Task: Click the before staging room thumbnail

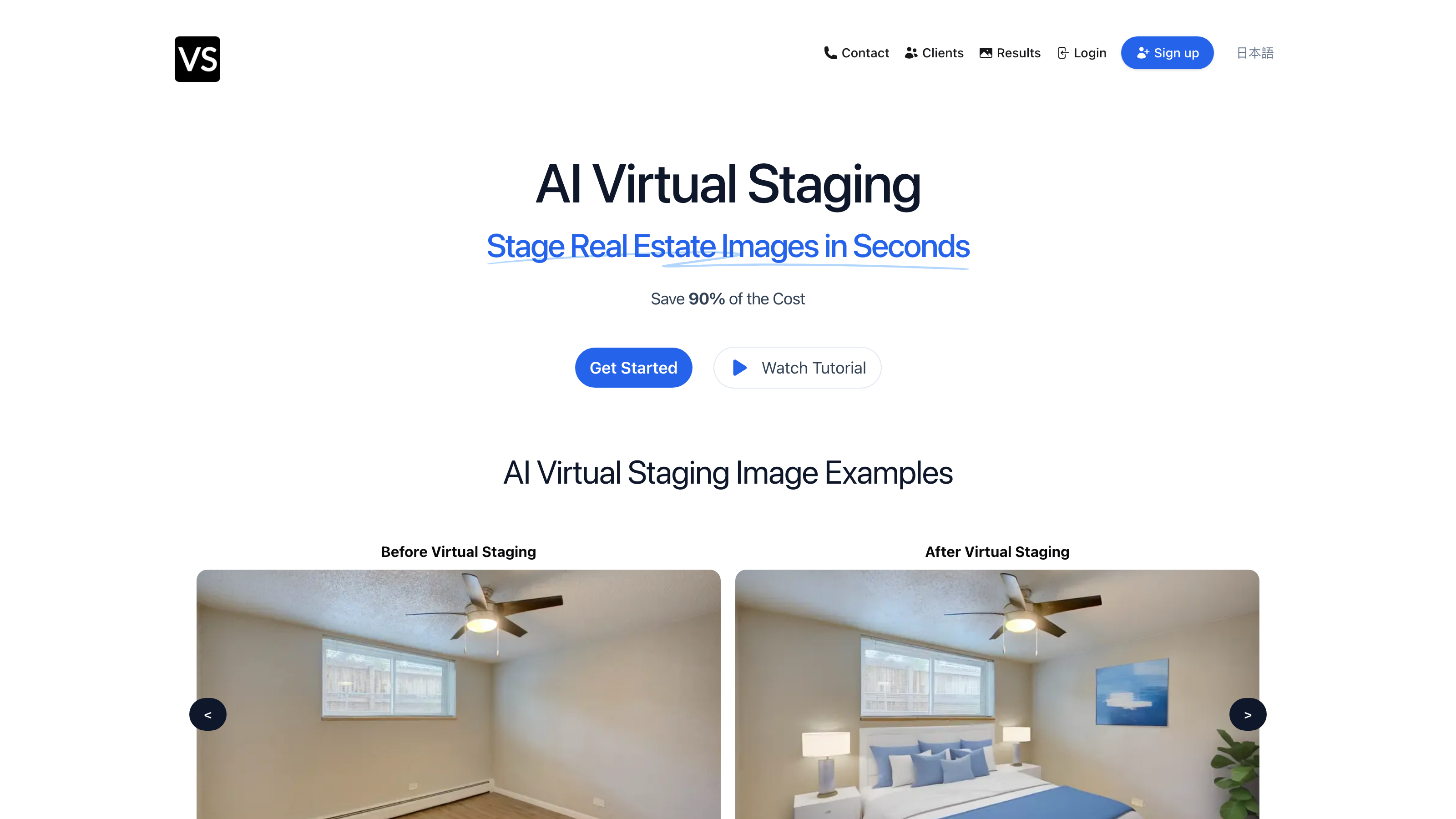Action: click(458, 694)
